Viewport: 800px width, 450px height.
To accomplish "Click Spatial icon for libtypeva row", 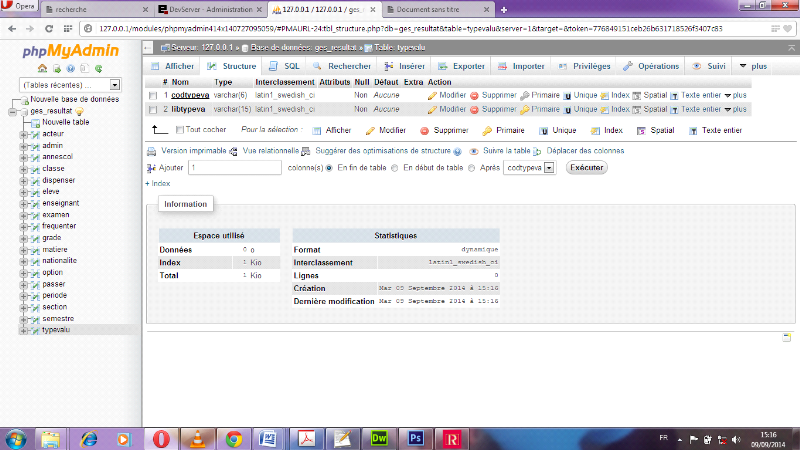I will [636, 109].
